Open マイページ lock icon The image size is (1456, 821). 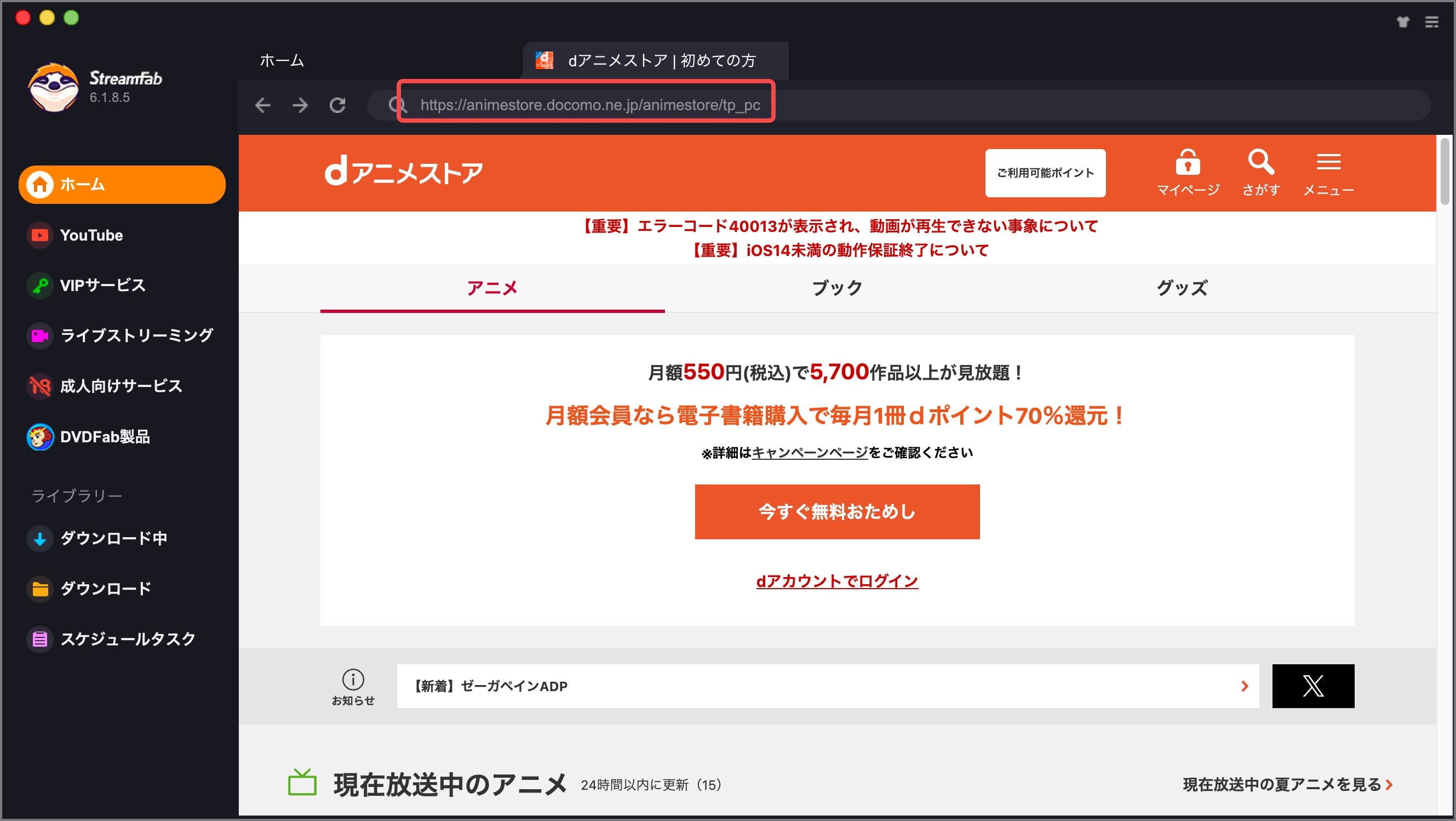click(1188, 173)
